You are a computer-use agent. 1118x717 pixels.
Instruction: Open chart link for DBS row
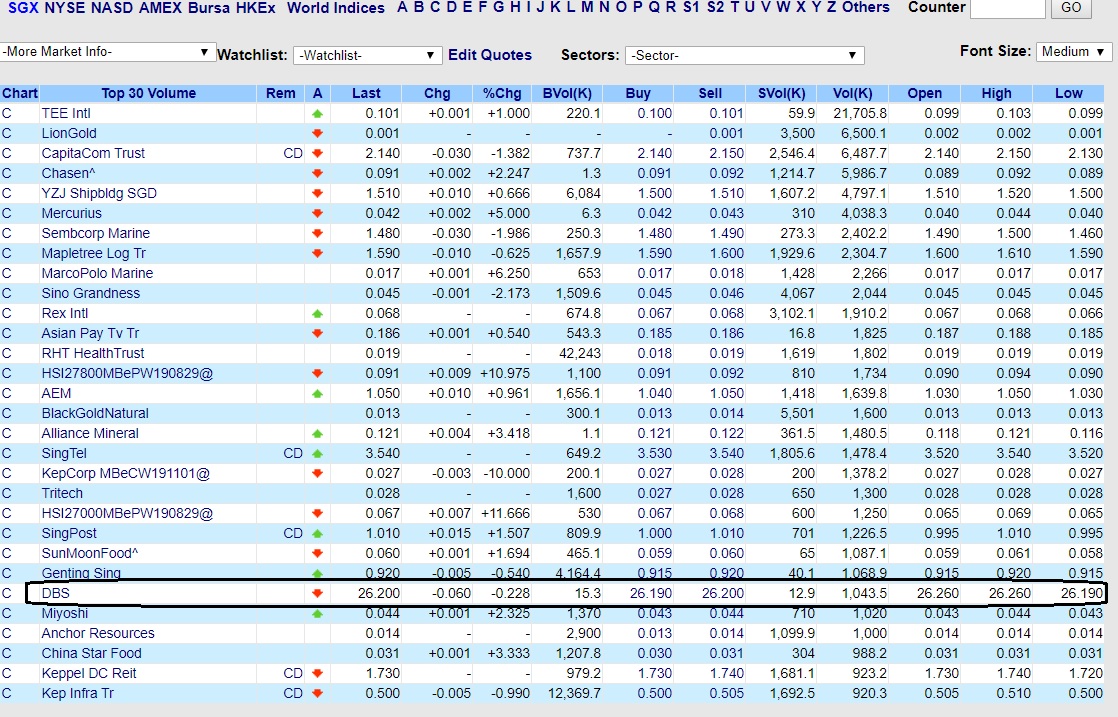[x=6, y=593]
